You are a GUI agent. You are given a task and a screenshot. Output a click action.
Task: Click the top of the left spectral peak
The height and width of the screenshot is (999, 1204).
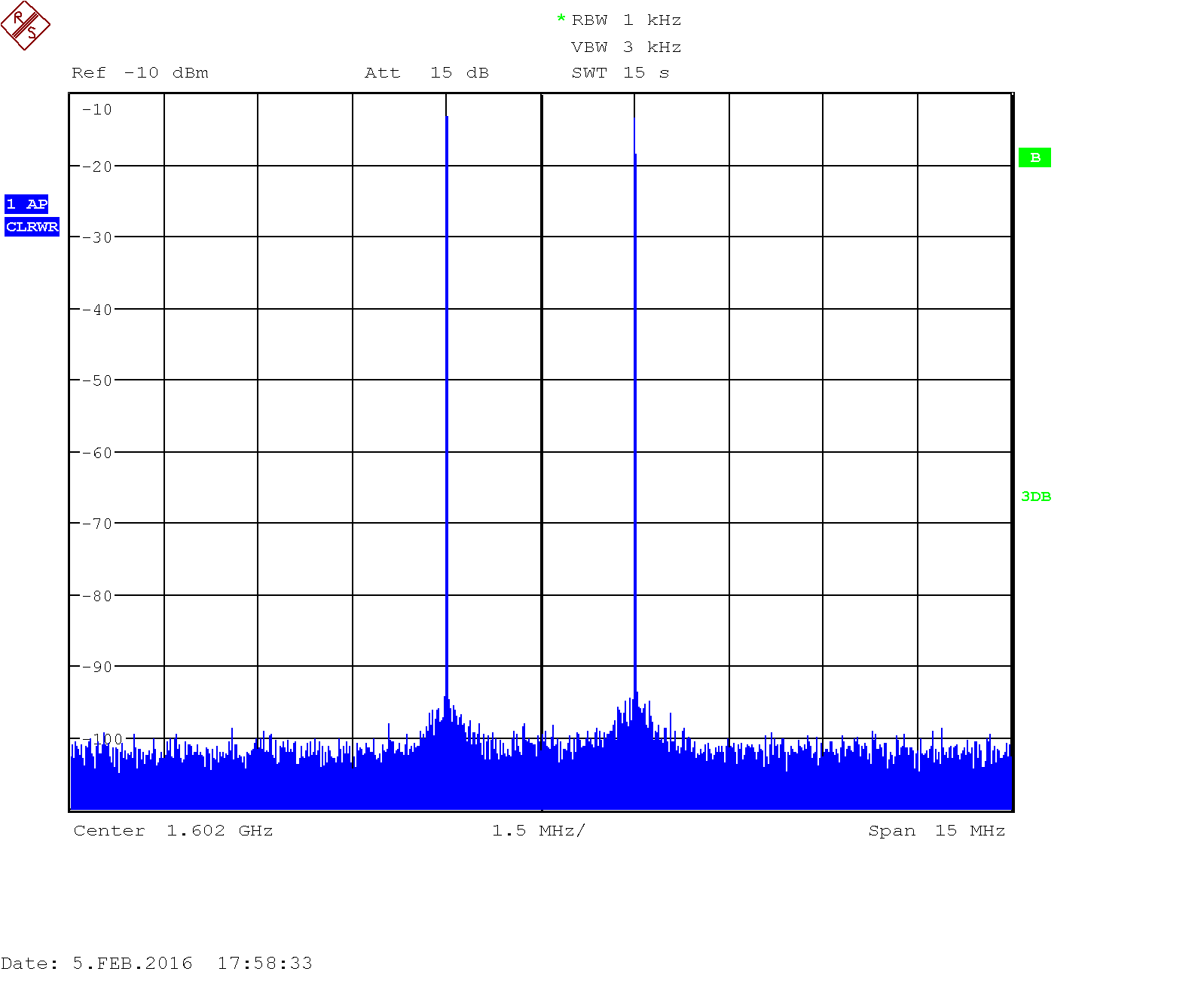point(447,118)
